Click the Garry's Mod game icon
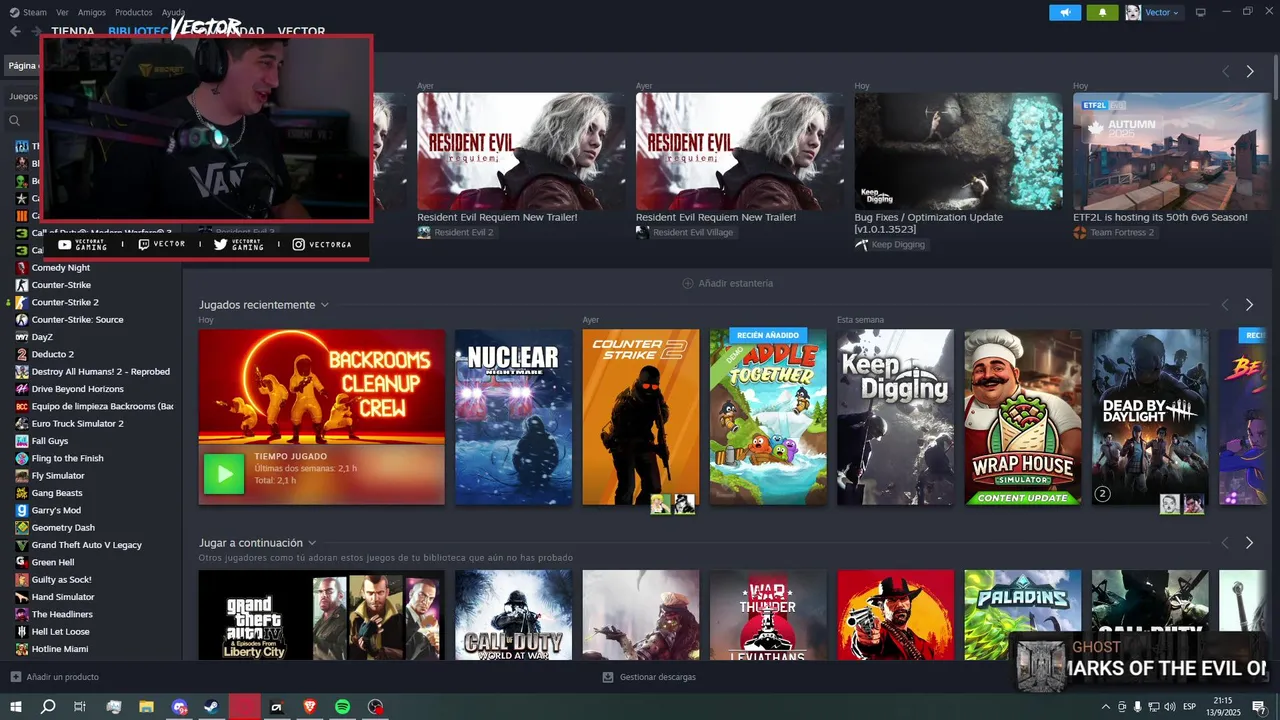 coord(22,510)
